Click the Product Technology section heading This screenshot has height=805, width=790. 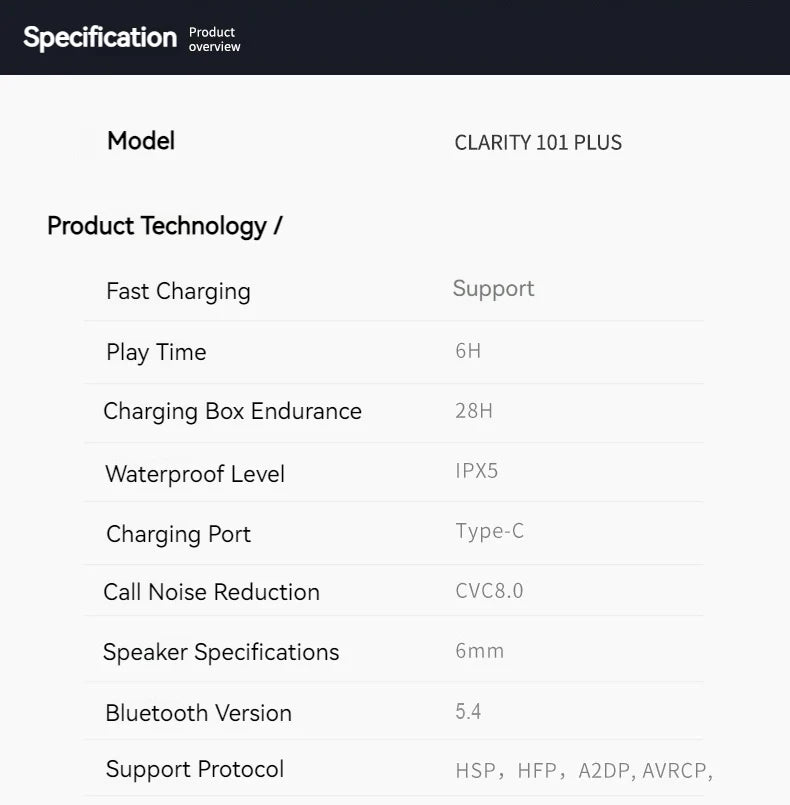click(x=165, y=226)
